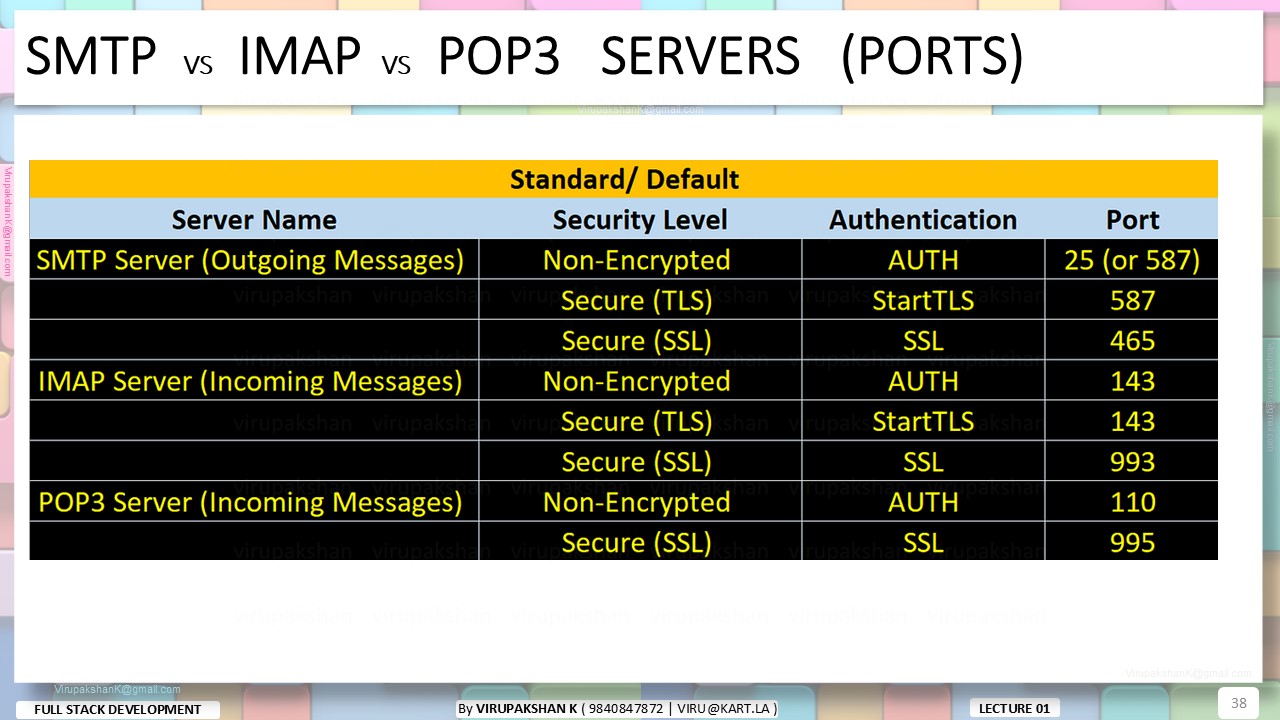Click "SSL" authentication in the 995 row
The image size is (1280, 720).
click(x=923, y=543)
